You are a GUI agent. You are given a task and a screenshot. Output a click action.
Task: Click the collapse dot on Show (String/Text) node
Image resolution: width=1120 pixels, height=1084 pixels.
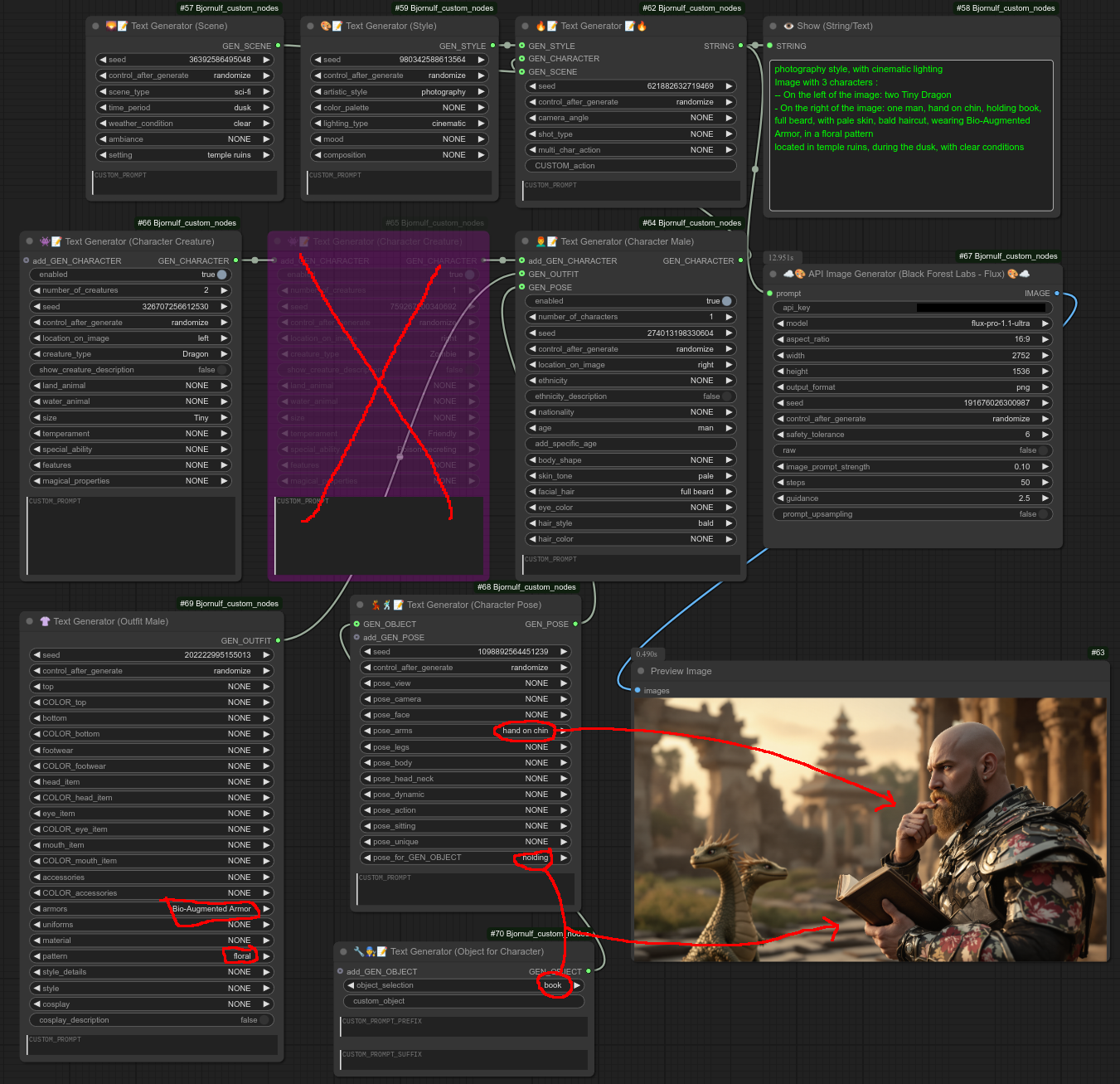point(773,27)
